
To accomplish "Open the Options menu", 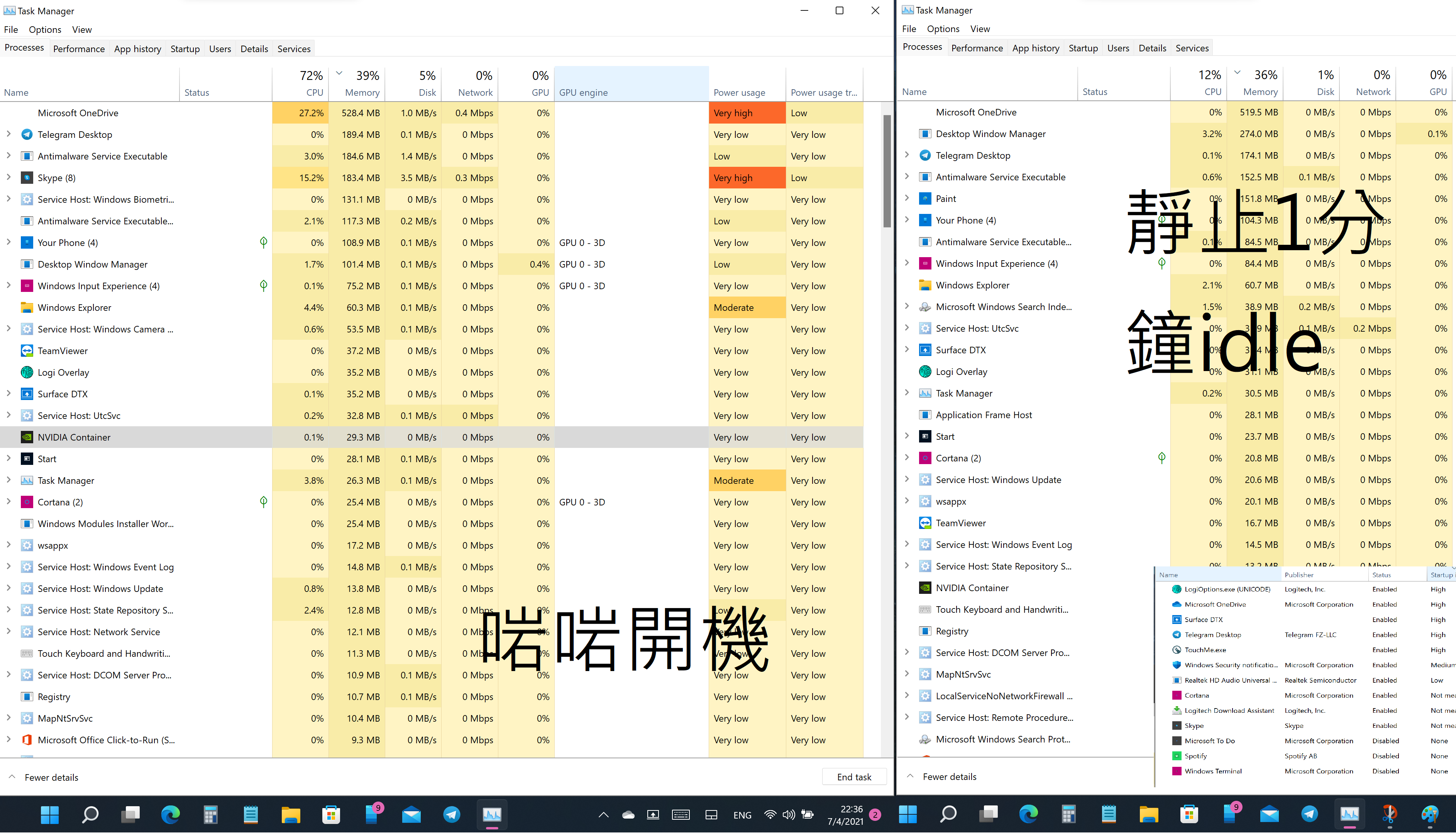I will click(45, 29).
